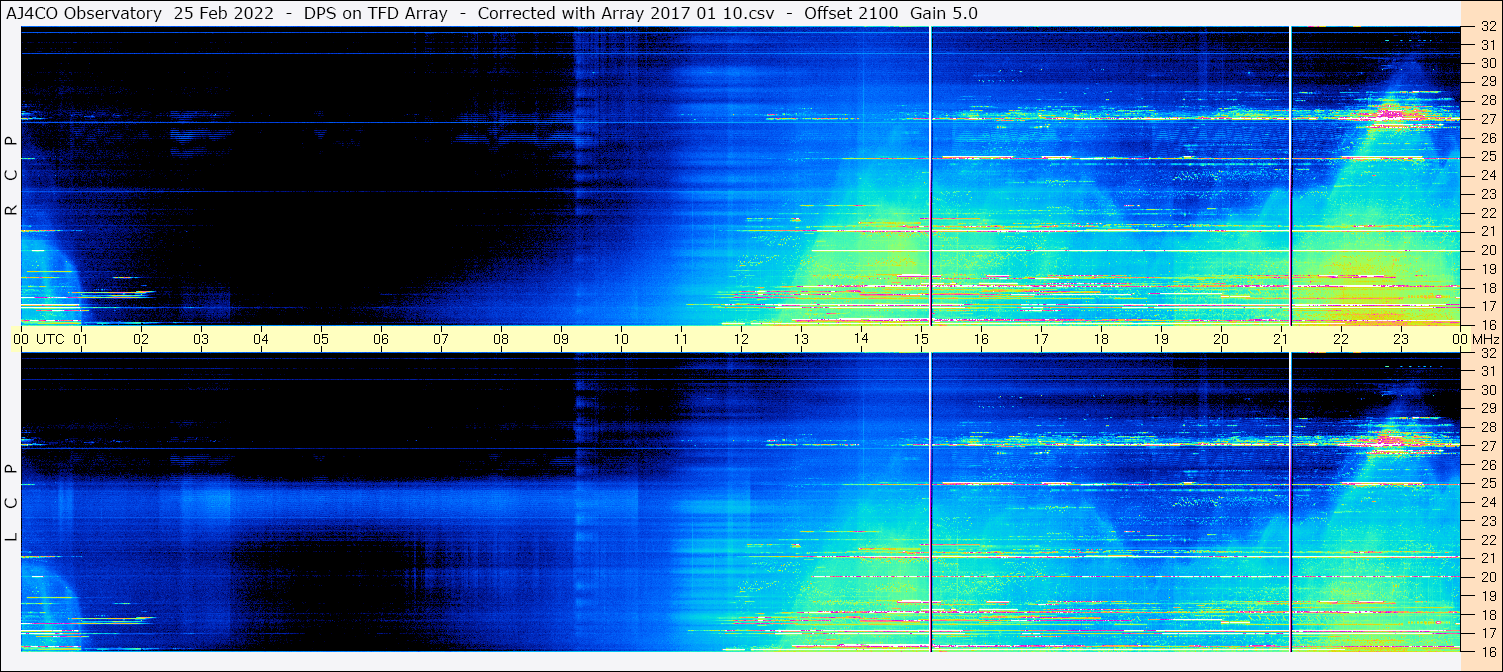Click 22 MHz tick in LCP panel scale
The image size is (1503, 672).
[x=1487, y=540]
